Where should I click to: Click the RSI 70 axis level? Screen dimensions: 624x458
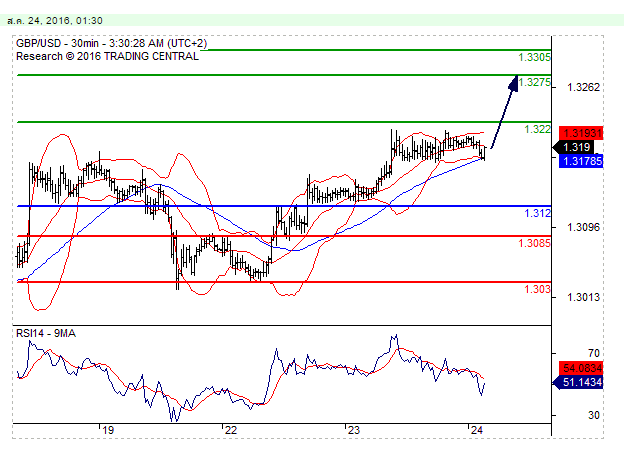(x=594, y=353)
